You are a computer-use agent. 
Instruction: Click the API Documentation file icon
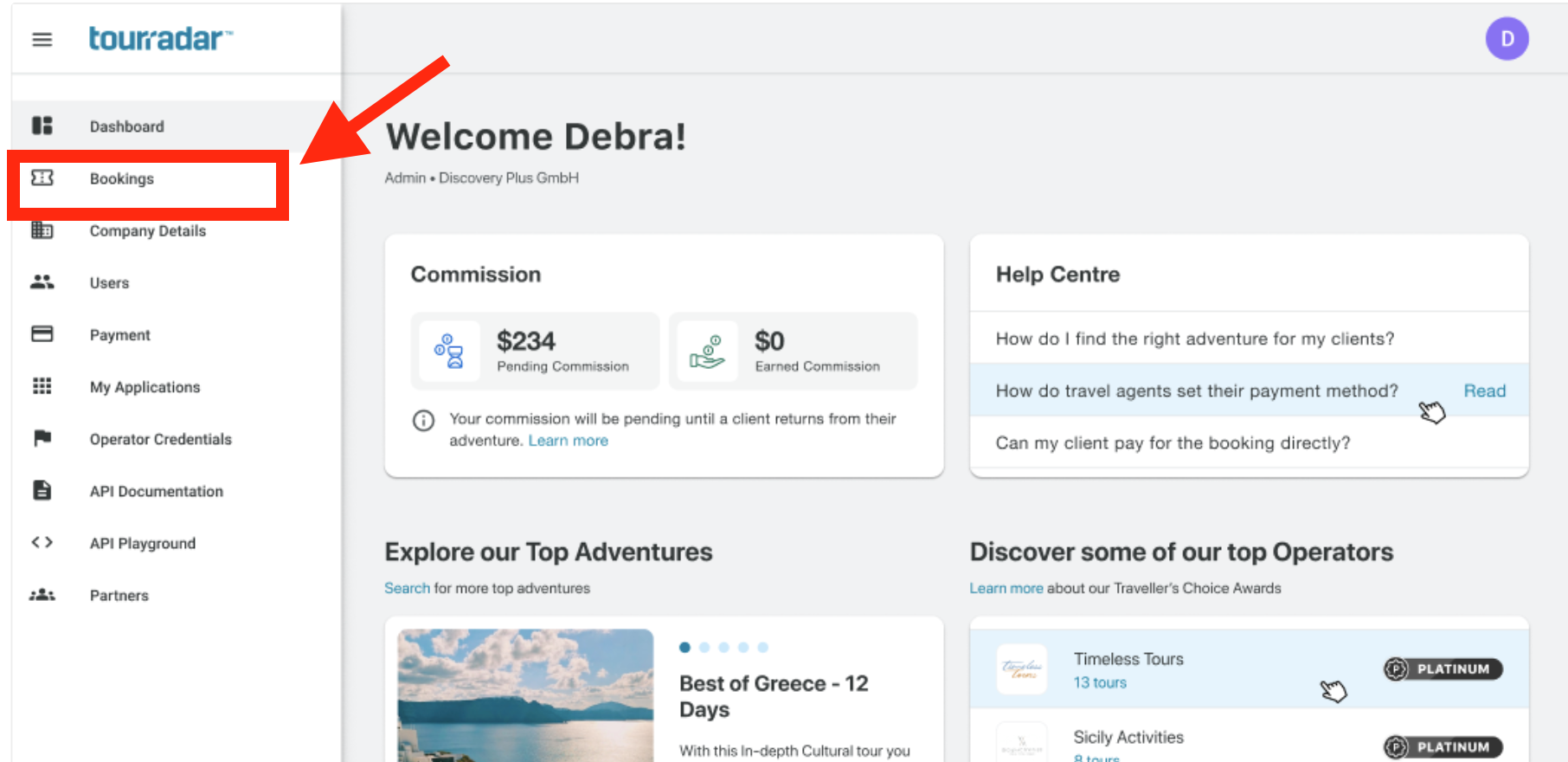click(x=42, y=490)
